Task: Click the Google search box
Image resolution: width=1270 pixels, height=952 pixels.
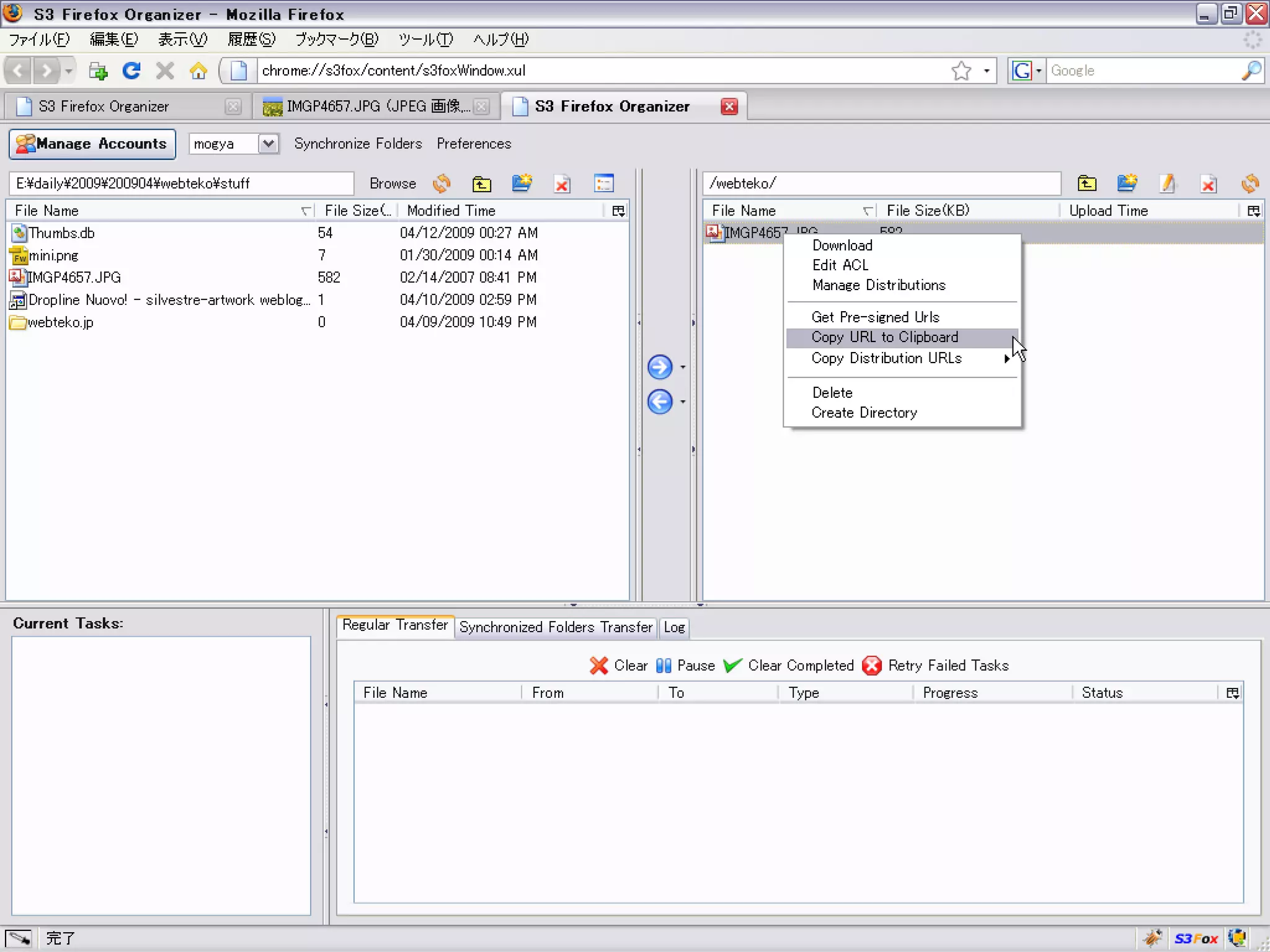Action: 1143,71
